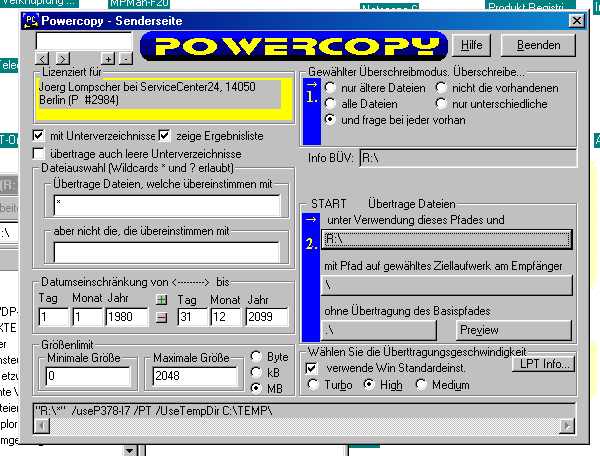Choose Turbo transfer speed

click(x=315, y=385)
